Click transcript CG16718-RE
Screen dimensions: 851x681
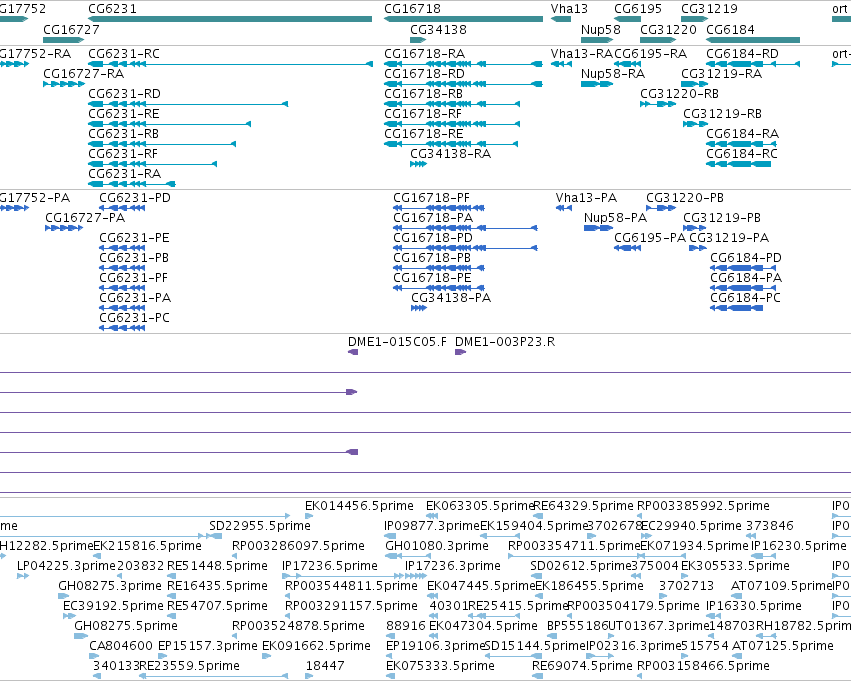pos(451,144)
